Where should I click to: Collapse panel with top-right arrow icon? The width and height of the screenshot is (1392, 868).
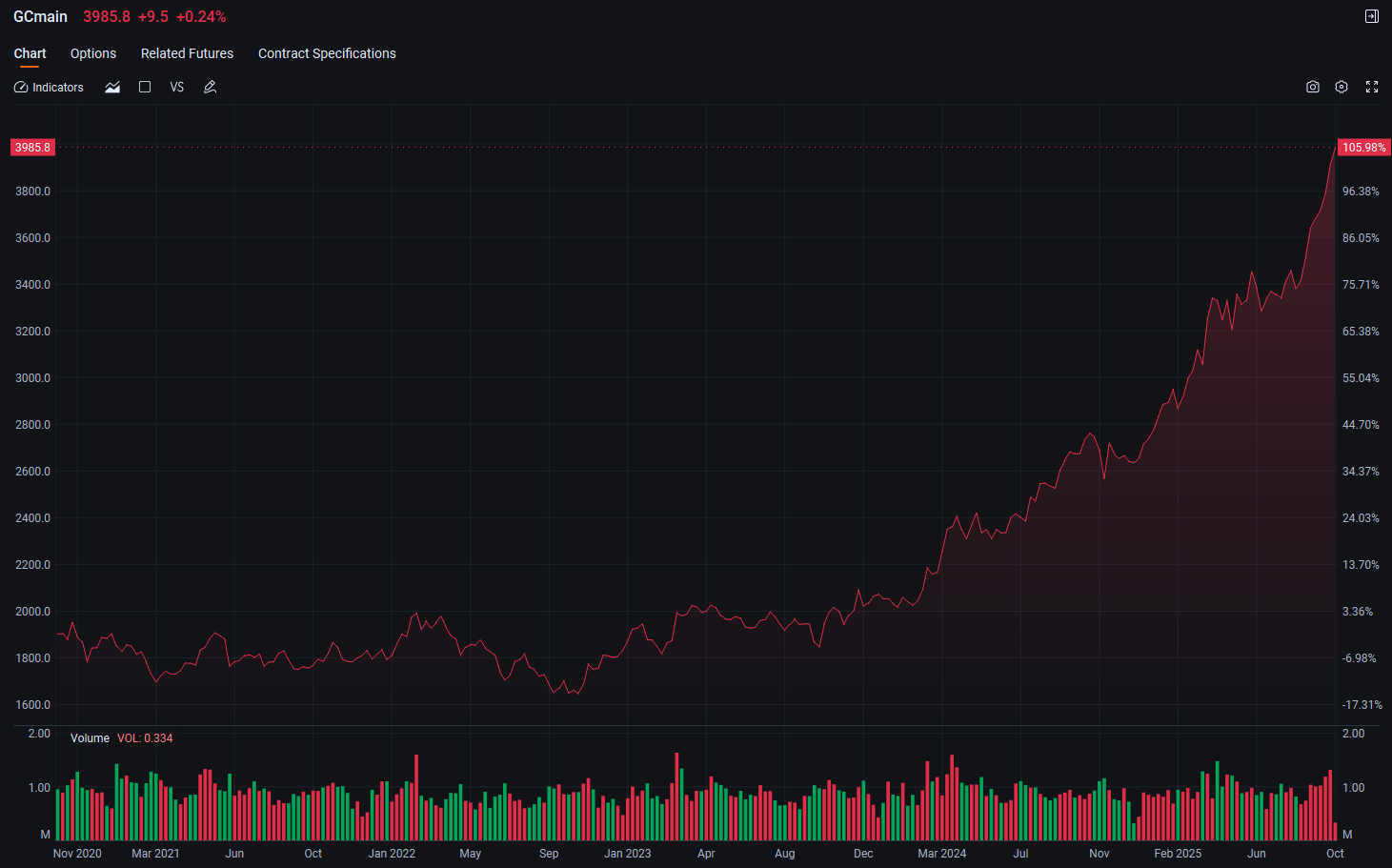pyautogui.click(x=1372, y=16)
